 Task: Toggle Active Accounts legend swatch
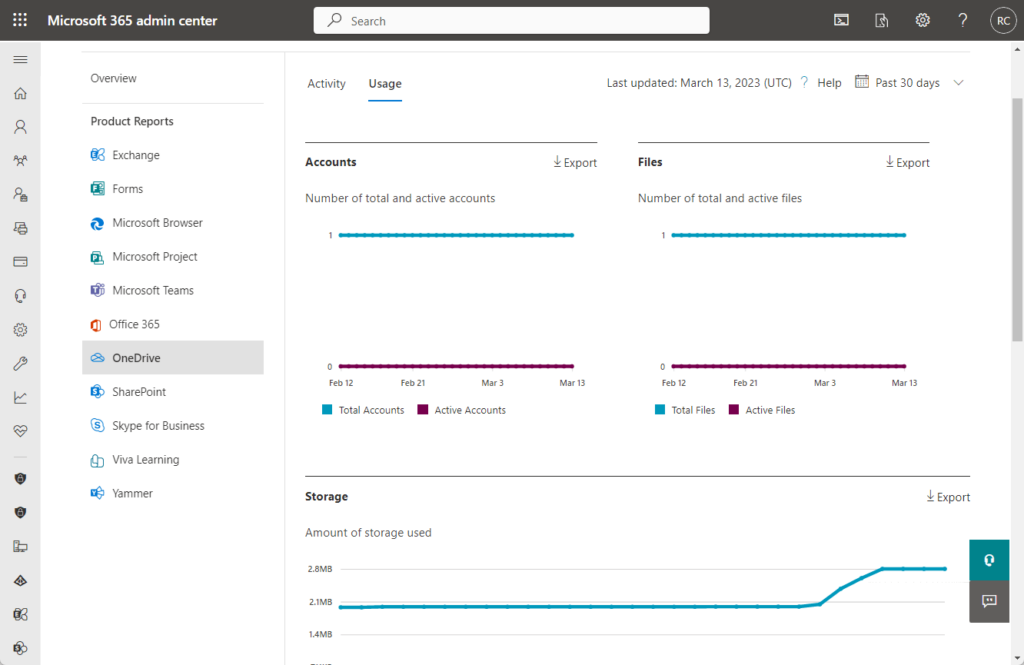(x=423, y=410)
